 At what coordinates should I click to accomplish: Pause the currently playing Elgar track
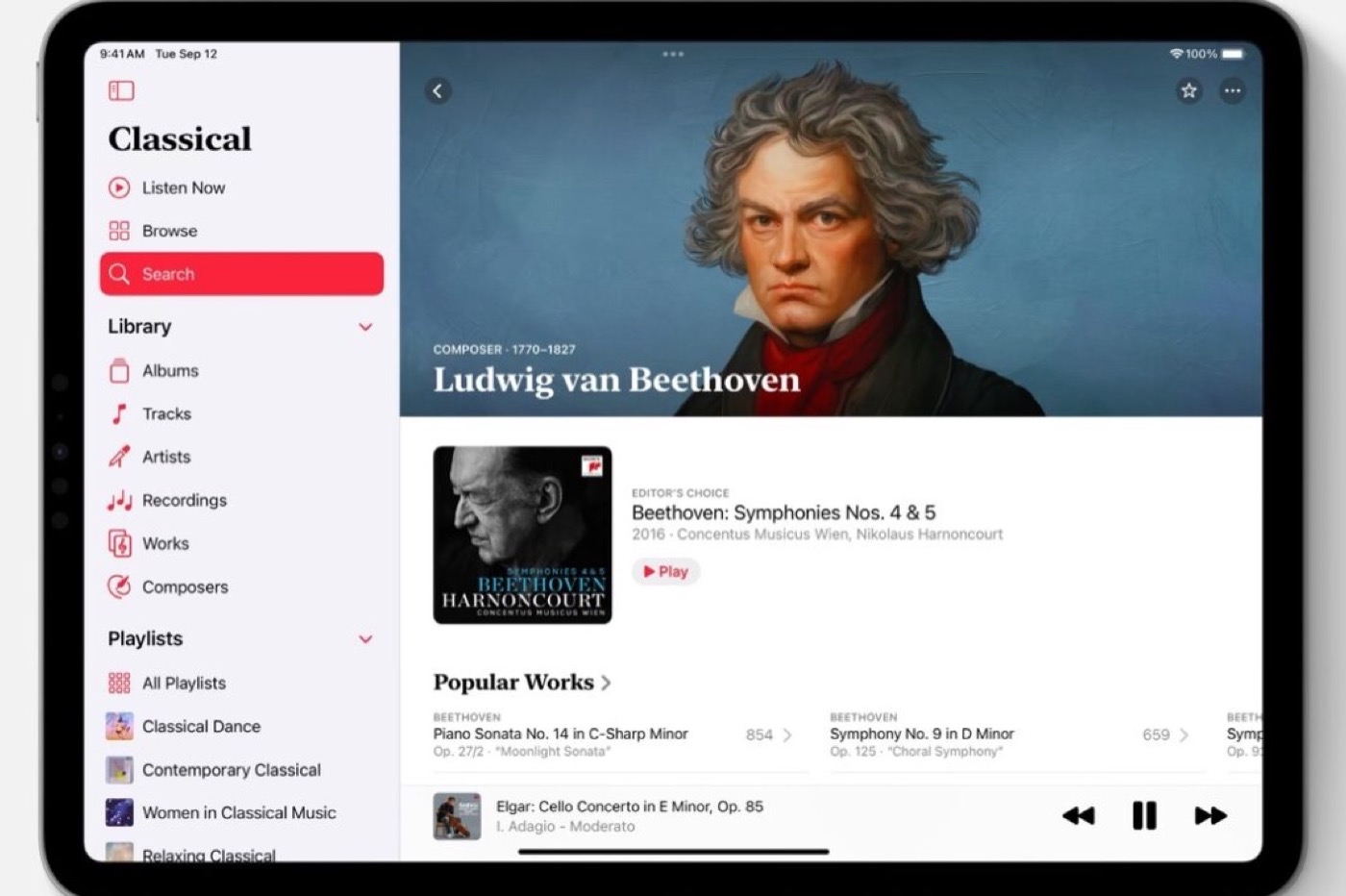(x=1144, y=815)
